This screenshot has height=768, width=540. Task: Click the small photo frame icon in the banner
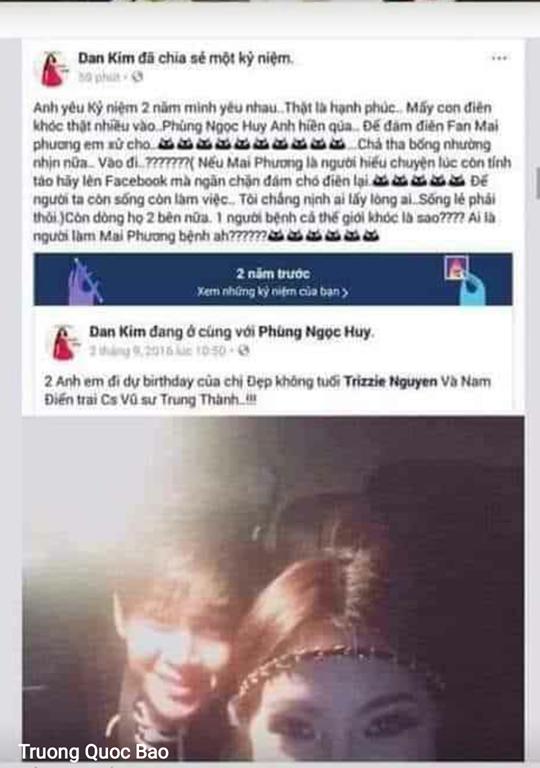[x=456, y=268]
